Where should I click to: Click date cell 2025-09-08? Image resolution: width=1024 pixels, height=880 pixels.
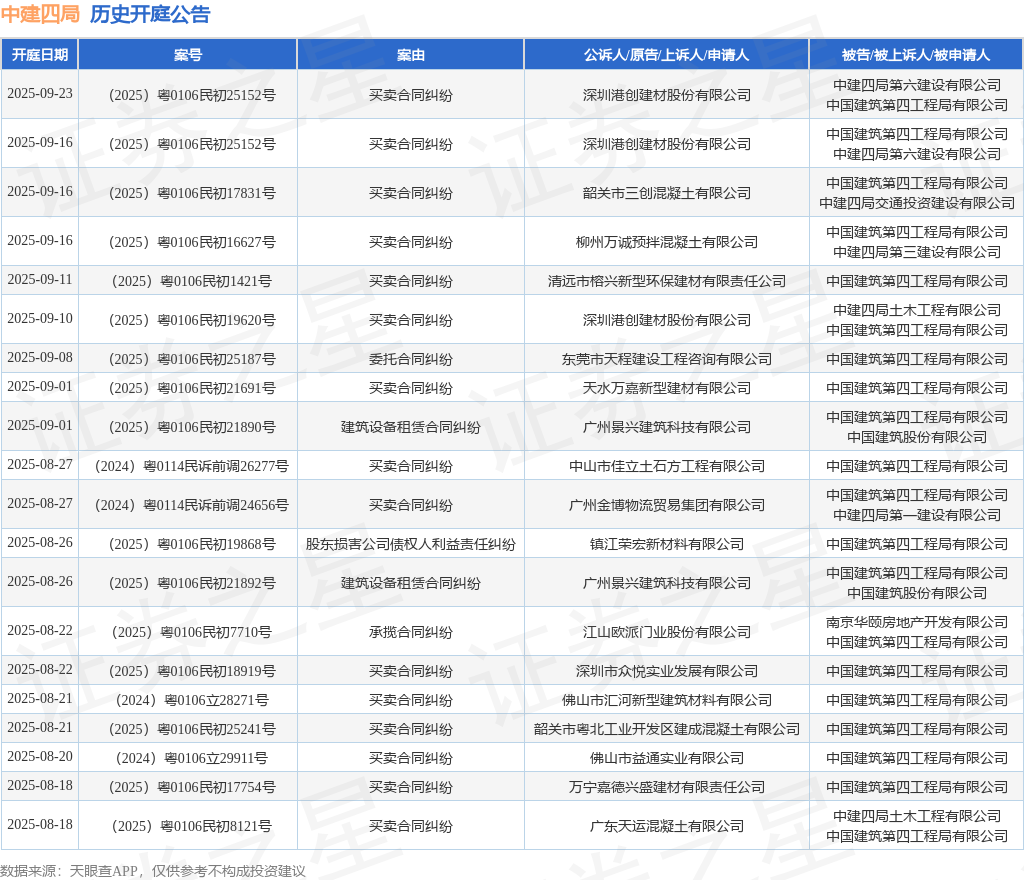[x=40, y=358]
